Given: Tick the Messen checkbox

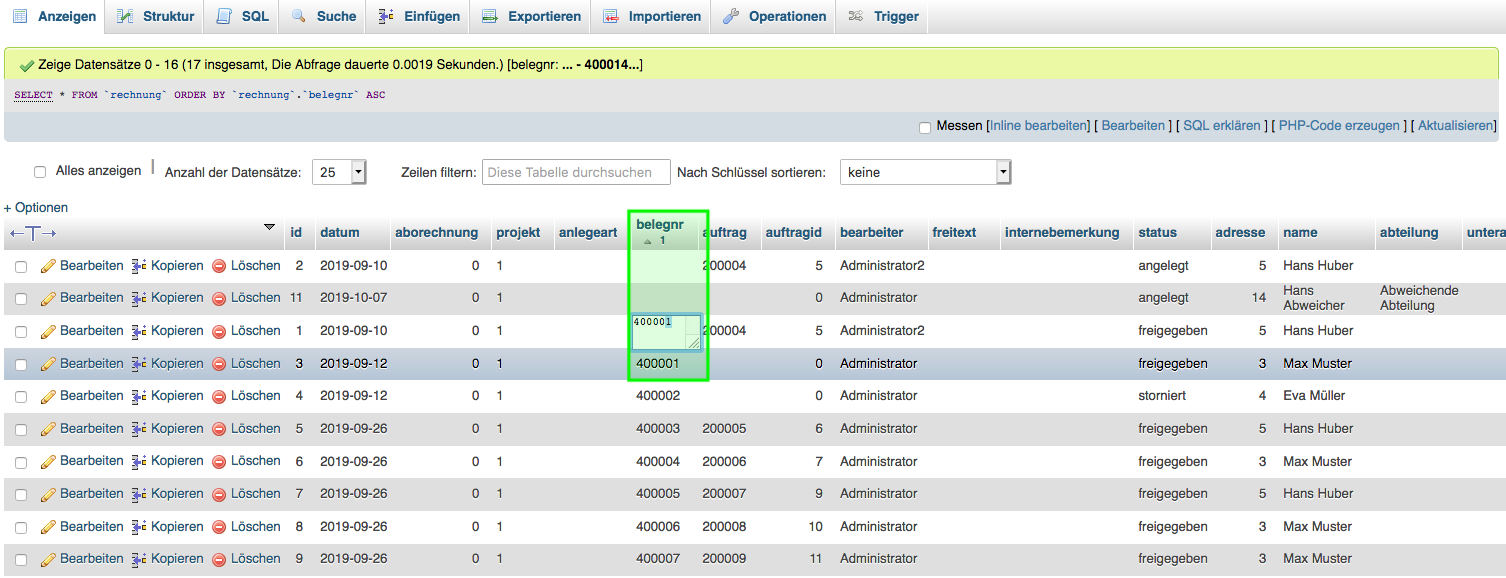Looking at the screenshot, I should pyautogui.click(x=925, y=127).
